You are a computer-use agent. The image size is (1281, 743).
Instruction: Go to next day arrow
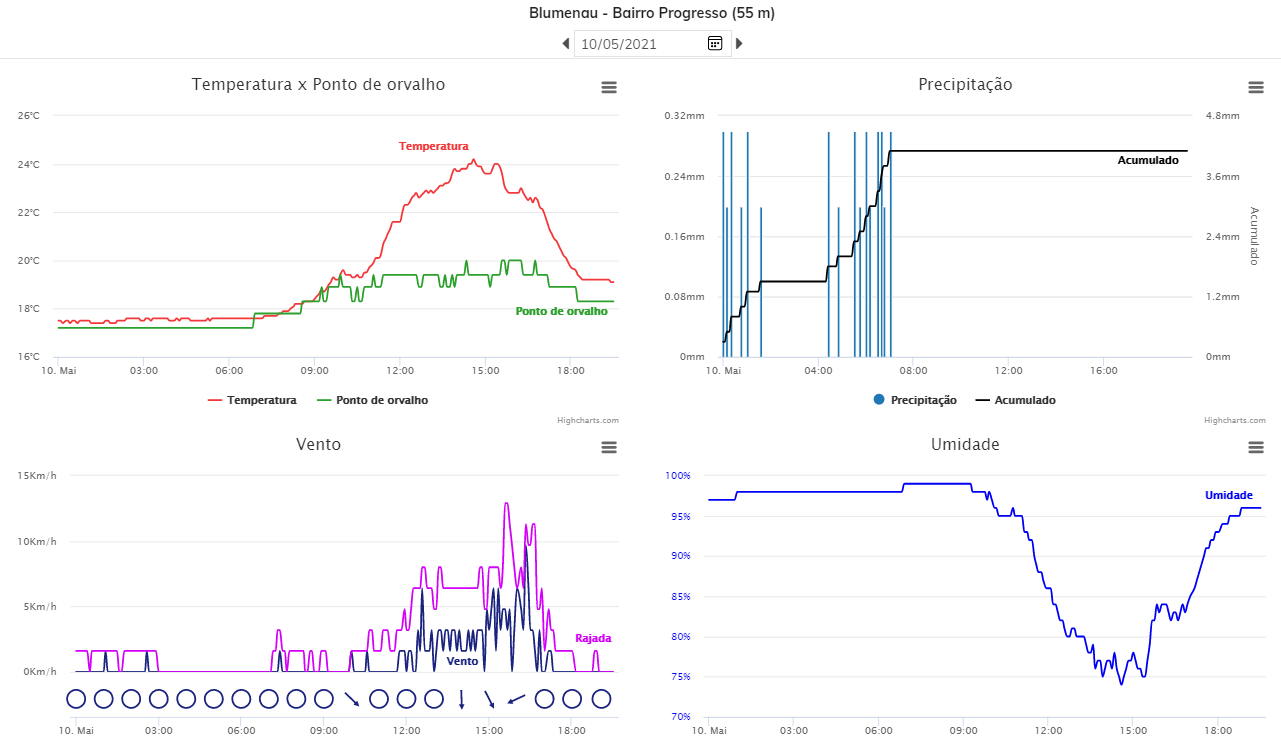pos(739,43)
